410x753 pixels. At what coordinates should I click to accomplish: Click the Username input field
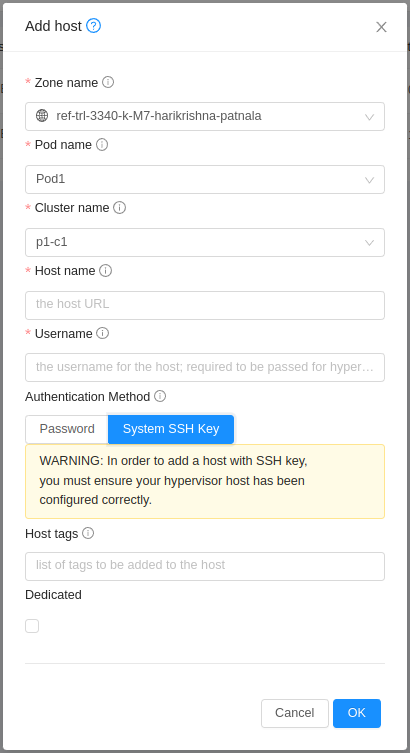[205, 367]
